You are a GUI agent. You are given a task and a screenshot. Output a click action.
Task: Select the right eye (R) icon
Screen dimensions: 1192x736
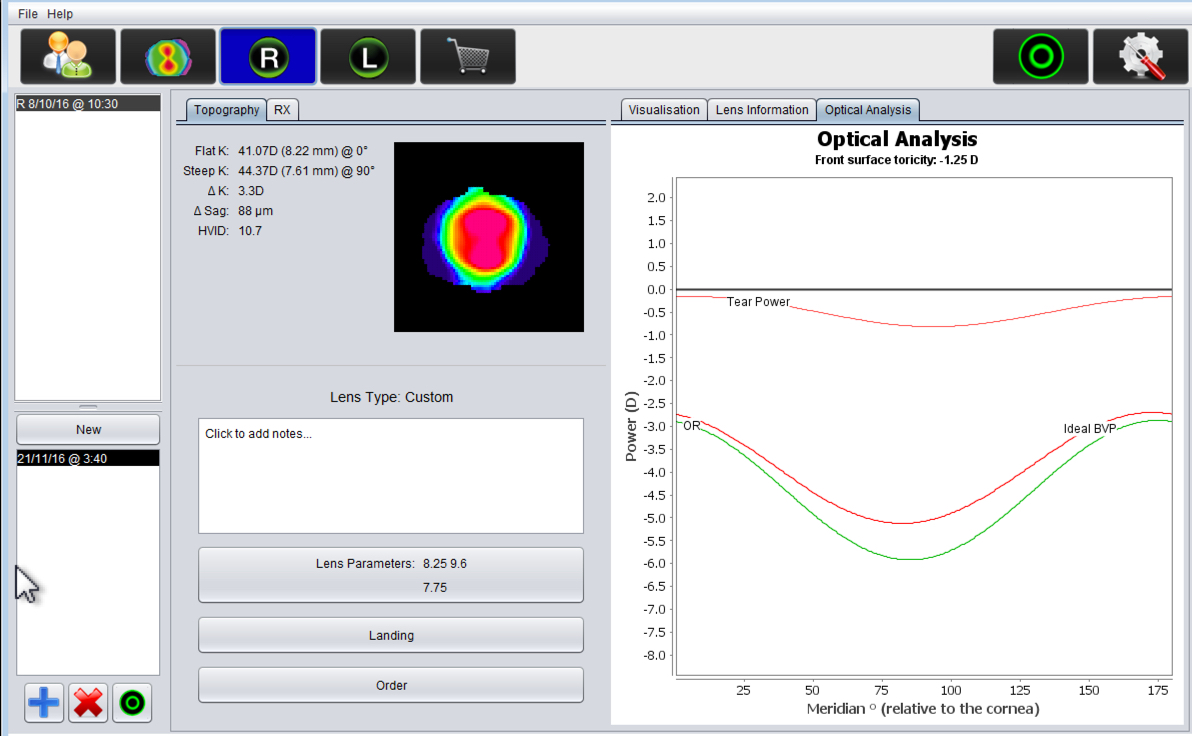coord(267,56)
